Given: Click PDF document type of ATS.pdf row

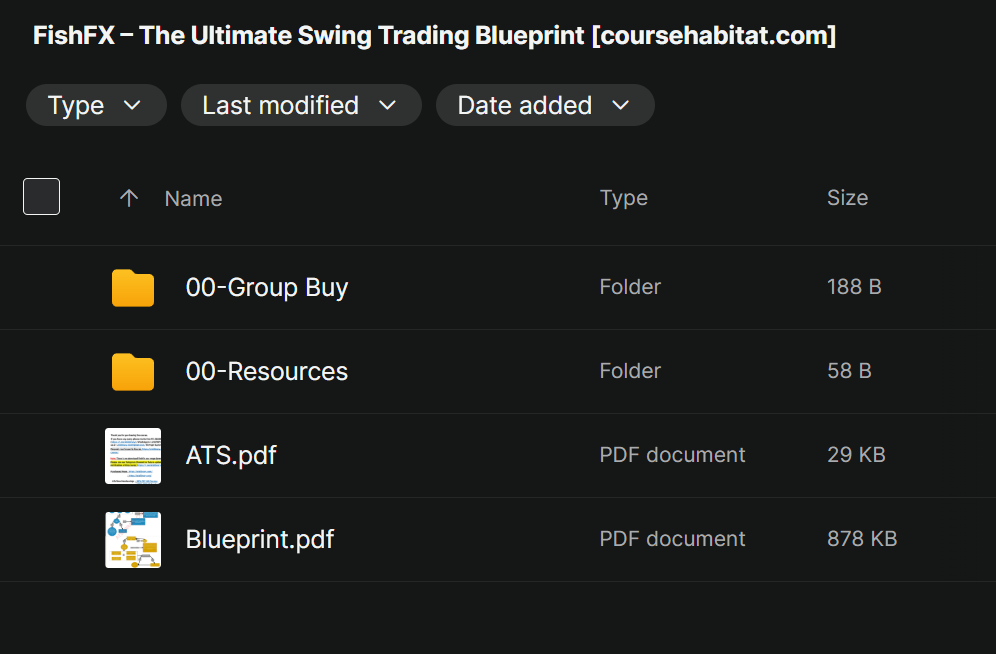Looking at the screenshot, I should click(672, 455).
